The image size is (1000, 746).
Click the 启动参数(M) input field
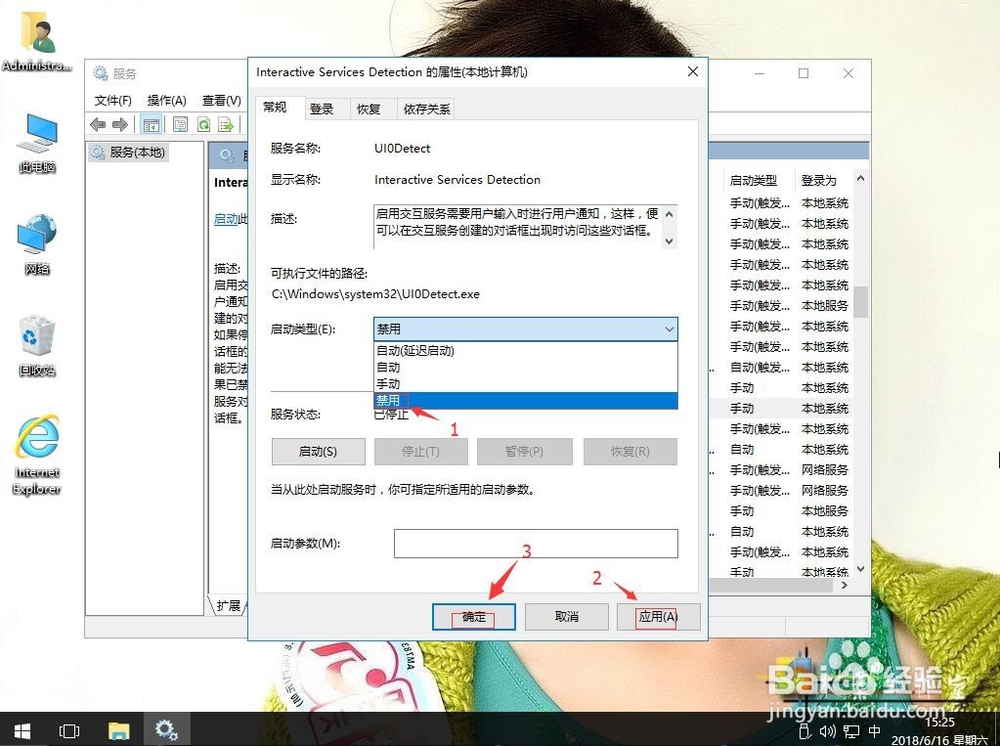click(536, 543)
